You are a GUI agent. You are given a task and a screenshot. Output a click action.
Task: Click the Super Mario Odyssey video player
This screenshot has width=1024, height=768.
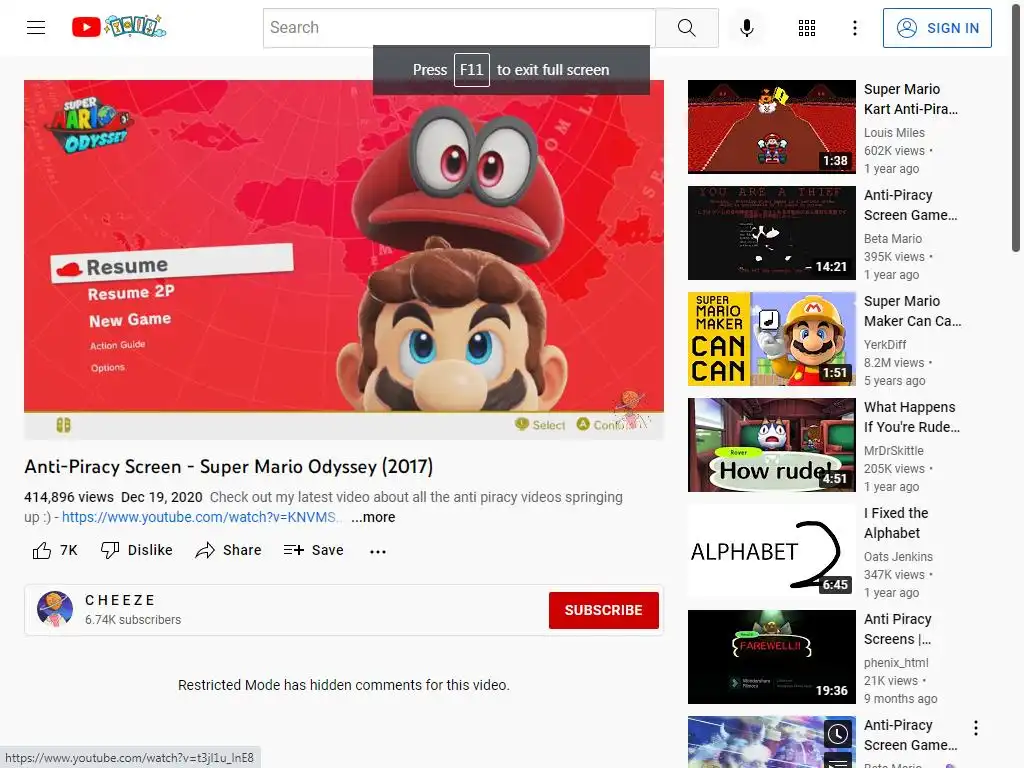[344, 259]
